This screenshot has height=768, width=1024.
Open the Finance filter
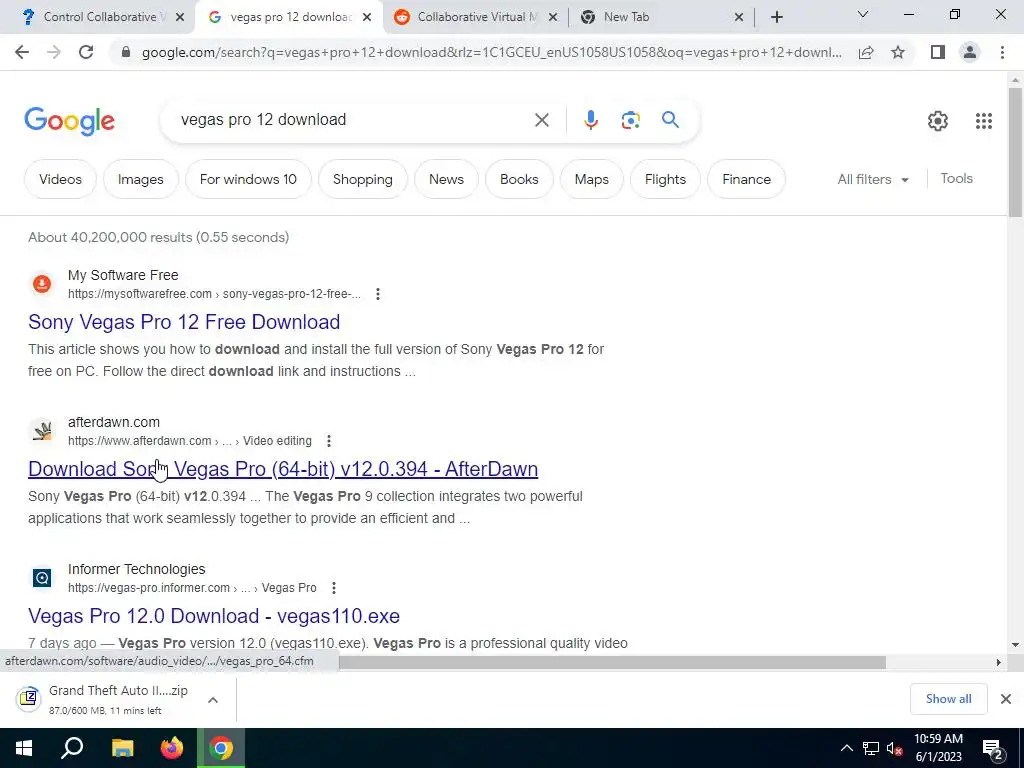point(746,179)
